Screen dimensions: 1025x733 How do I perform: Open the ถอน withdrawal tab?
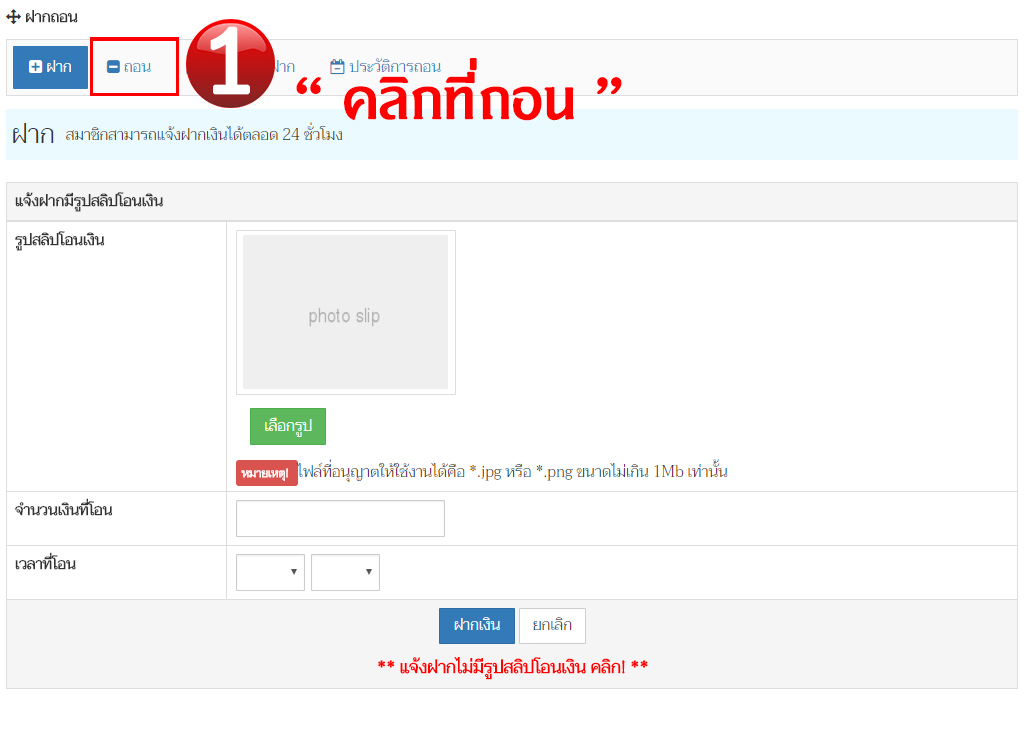(130, 67)
